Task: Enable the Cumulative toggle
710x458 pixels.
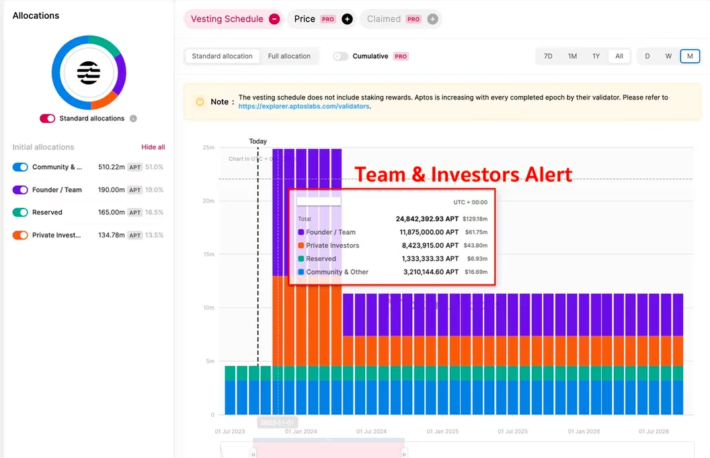Action: (341, 57)
